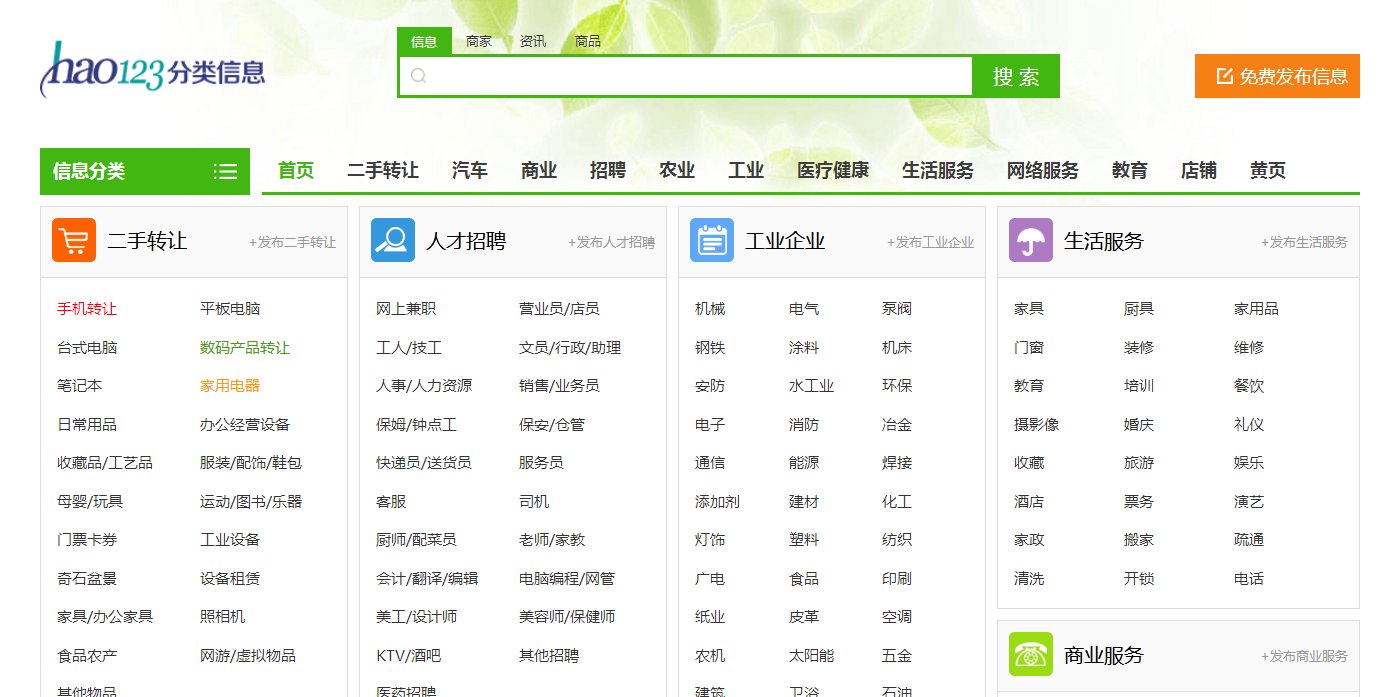Switch to the 商家 search tab
The image size is (1390, 697).
(479, 41)
